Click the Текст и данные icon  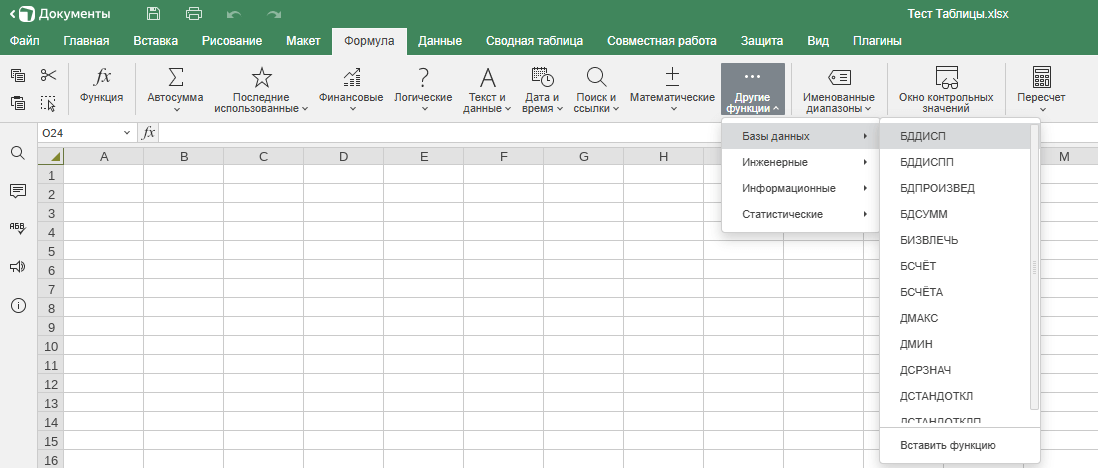(x=487, y=77)
